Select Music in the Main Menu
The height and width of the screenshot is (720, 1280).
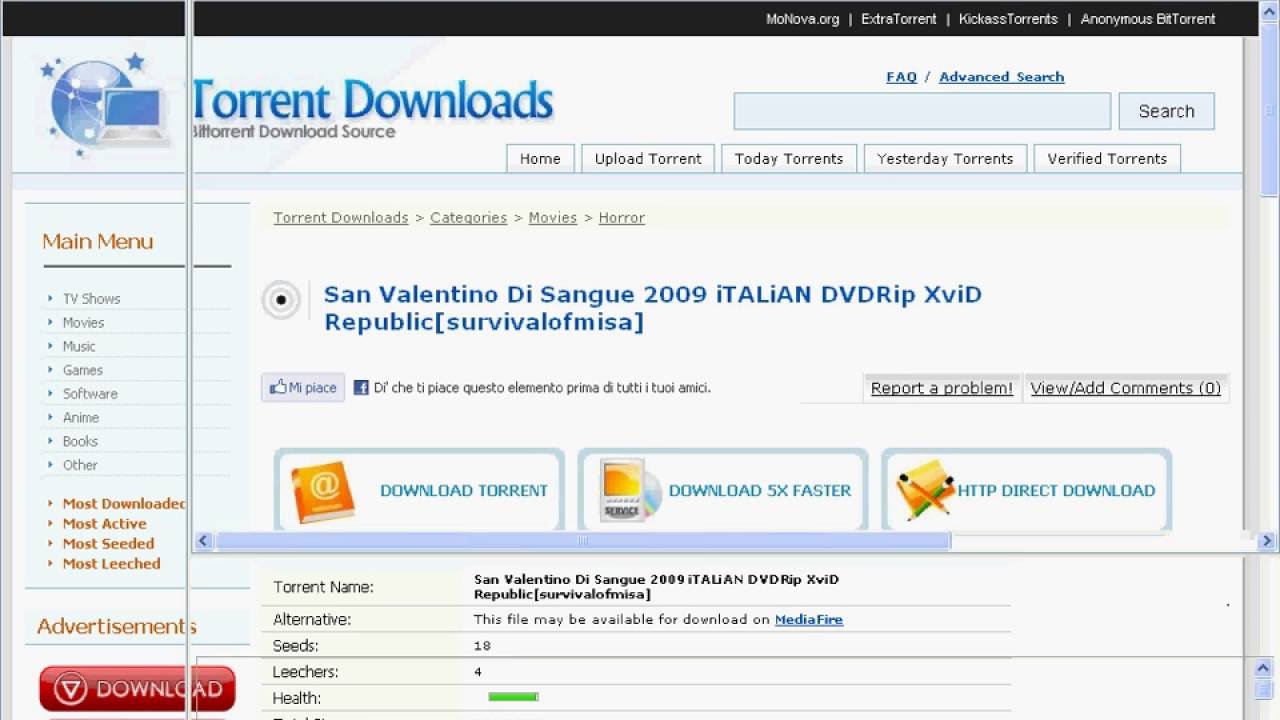[79, 347]
